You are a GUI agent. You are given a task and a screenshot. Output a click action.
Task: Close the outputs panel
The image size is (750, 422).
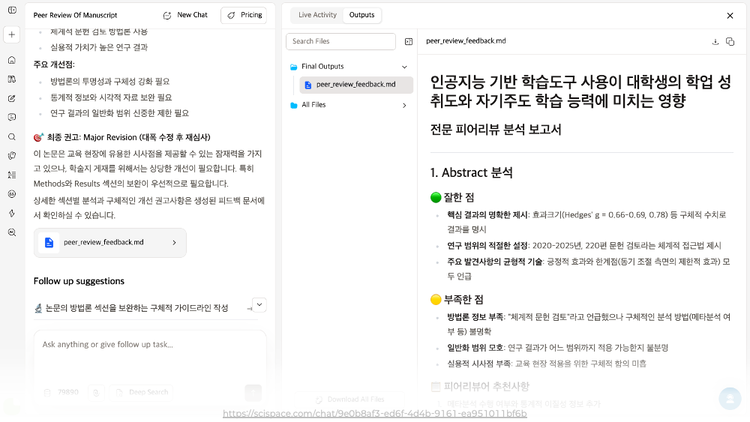coord(730,16)
